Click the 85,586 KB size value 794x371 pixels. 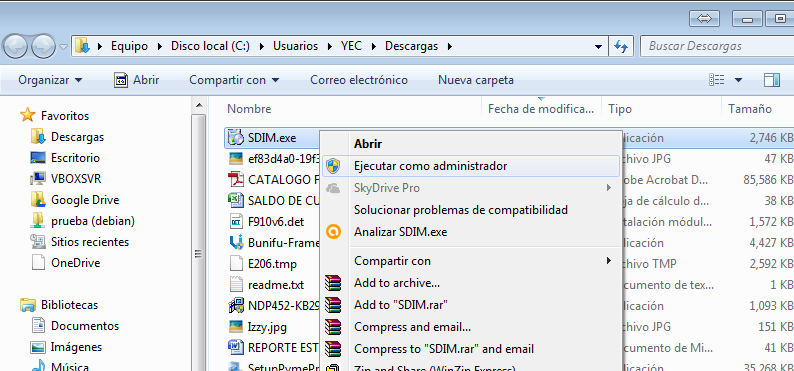[768, 180]
